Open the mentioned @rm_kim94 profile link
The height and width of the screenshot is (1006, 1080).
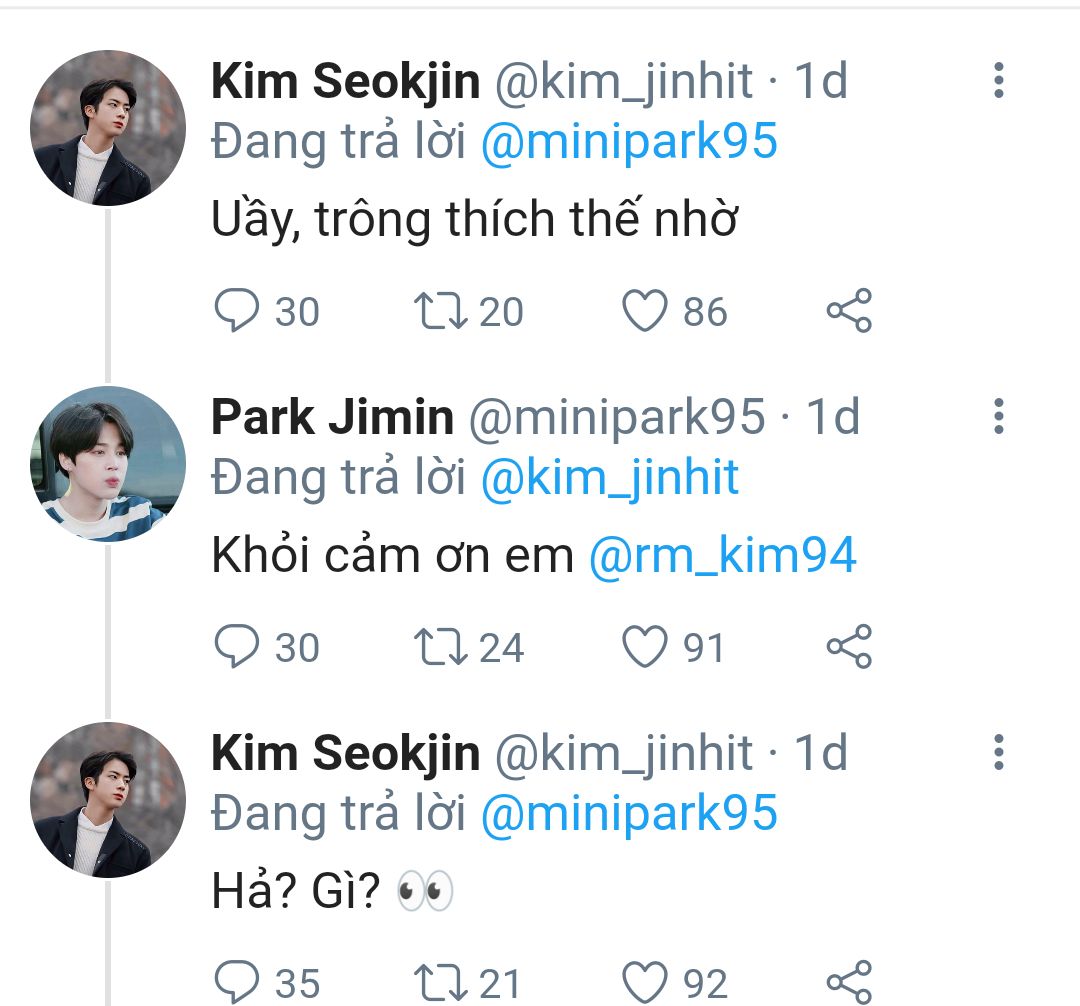point(722,557)
